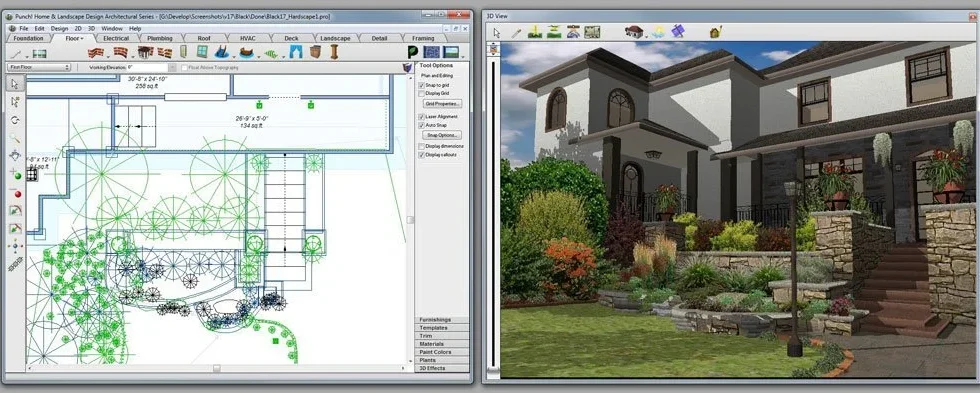
Task: Toggle the Display callouts checkbox
Action: tap(421, 154)
